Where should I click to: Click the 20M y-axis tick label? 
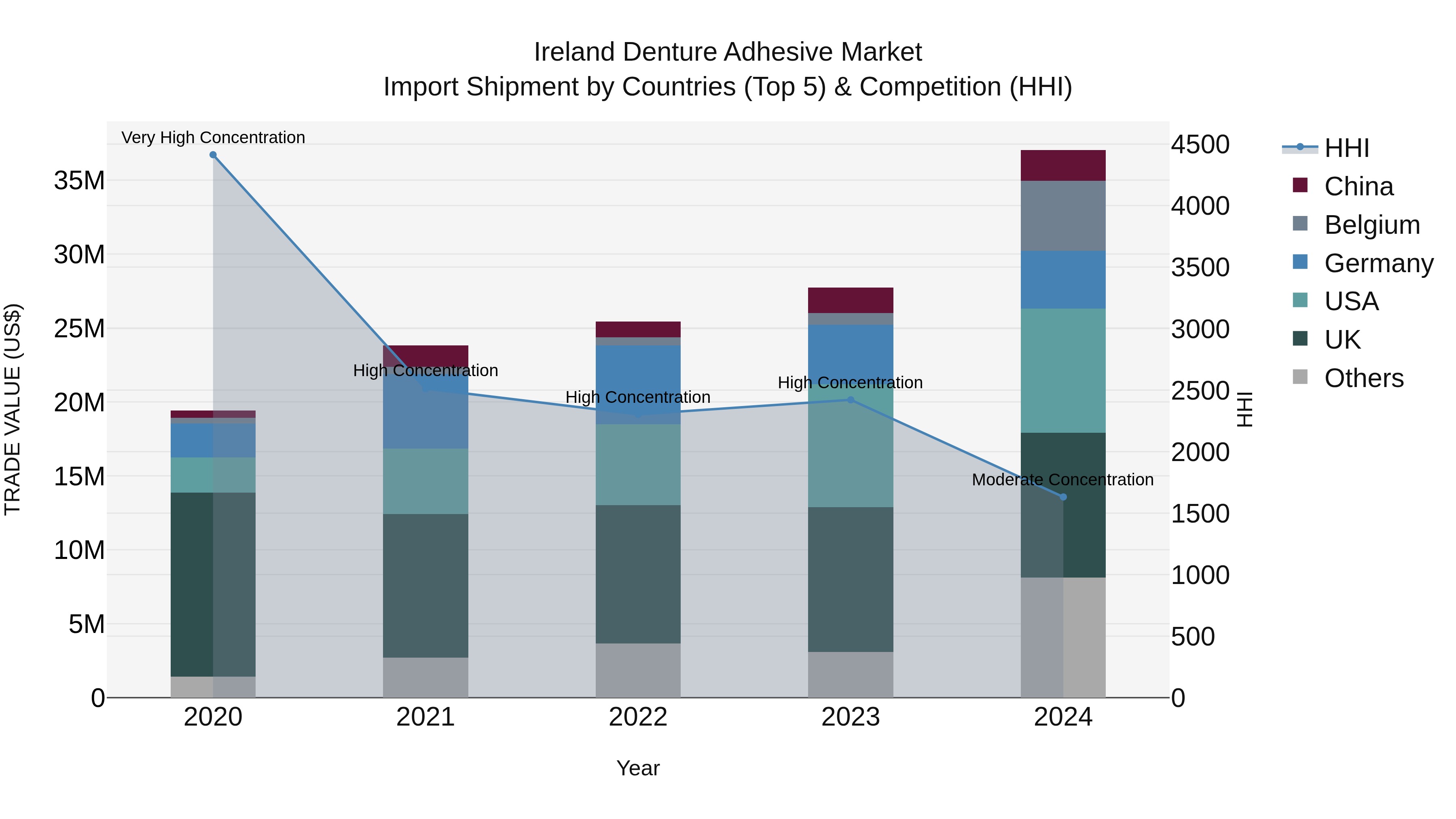point(79,402)
